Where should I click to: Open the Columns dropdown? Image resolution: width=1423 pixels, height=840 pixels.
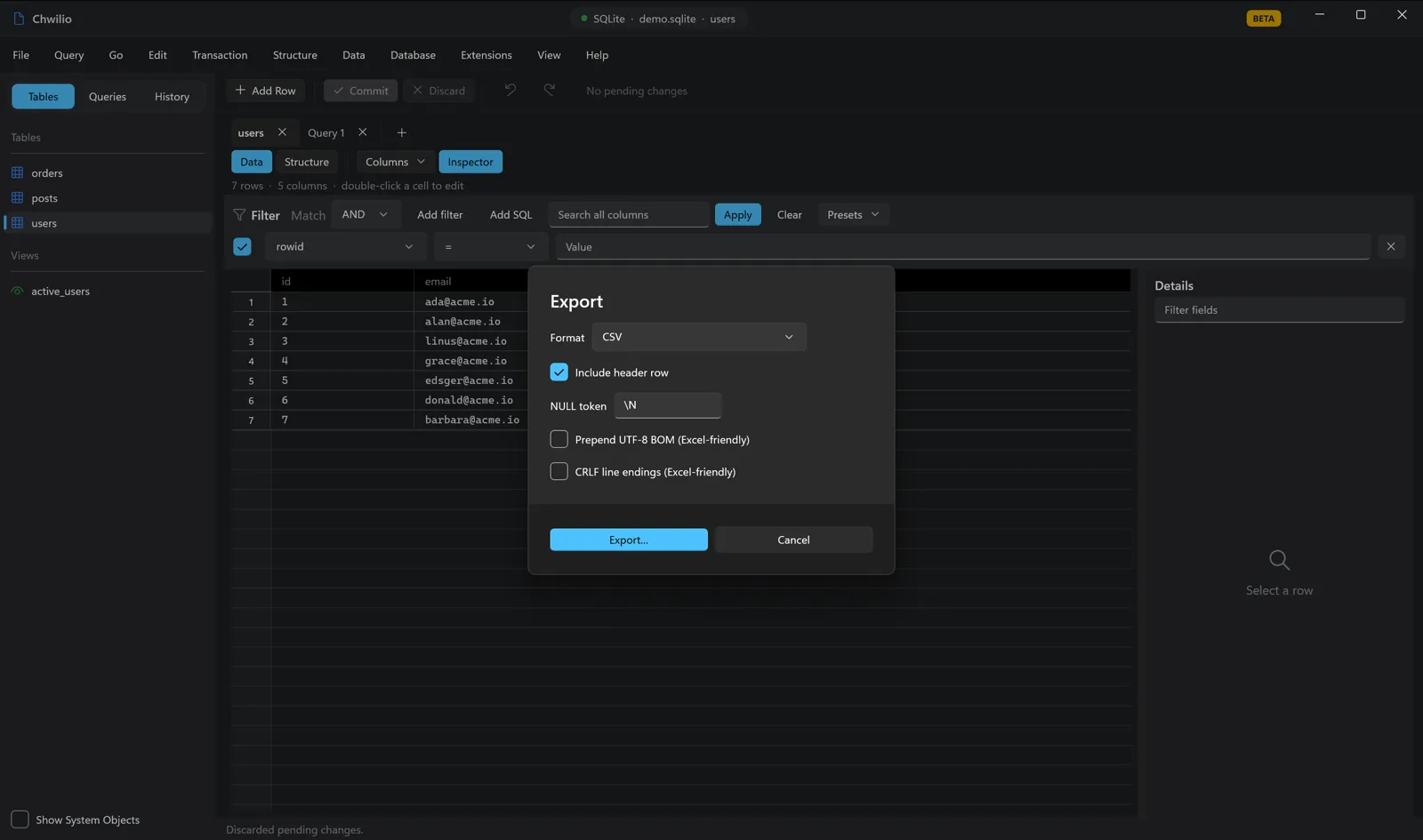(395, 162)
